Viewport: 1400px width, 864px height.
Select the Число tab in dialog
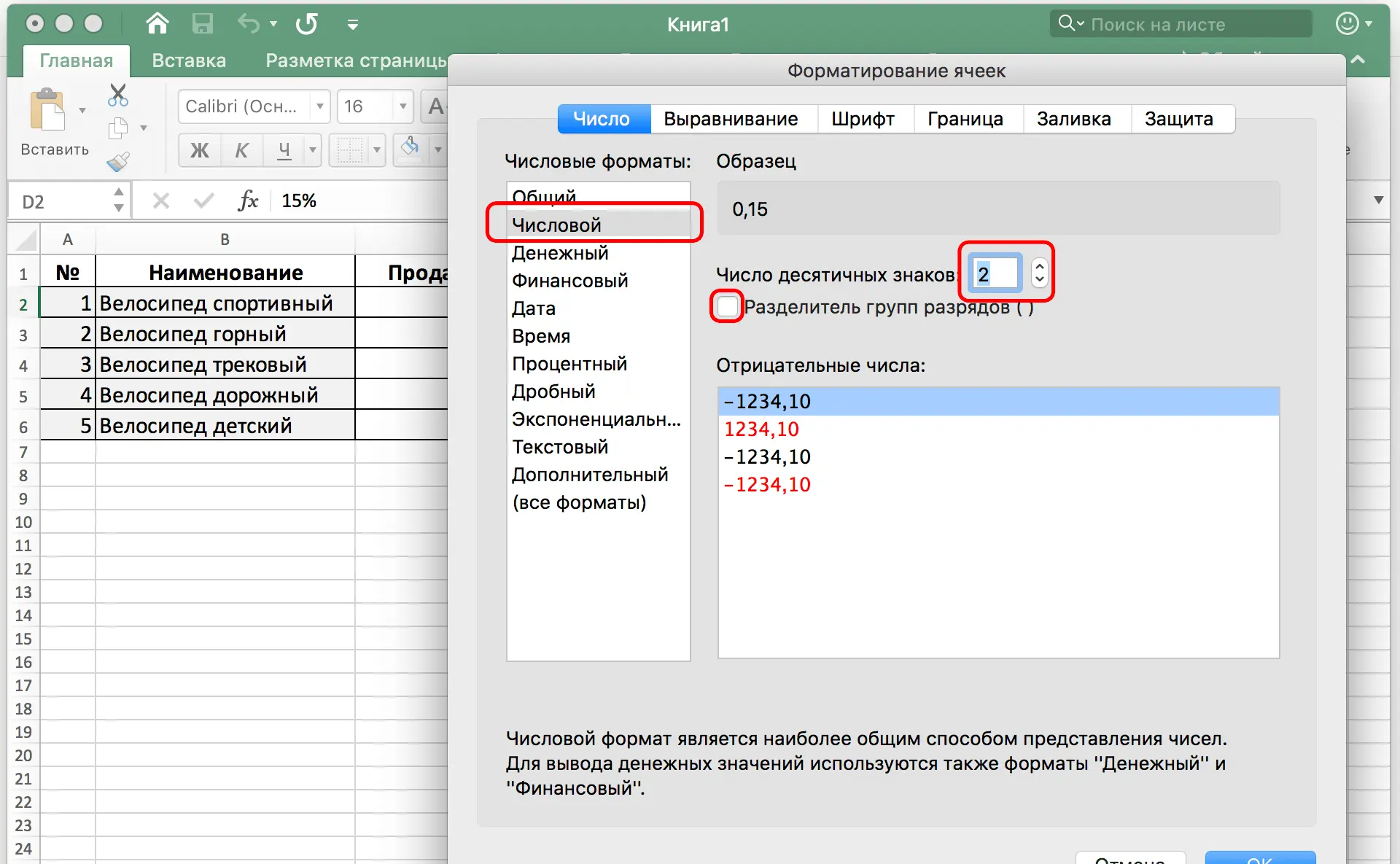603,119
